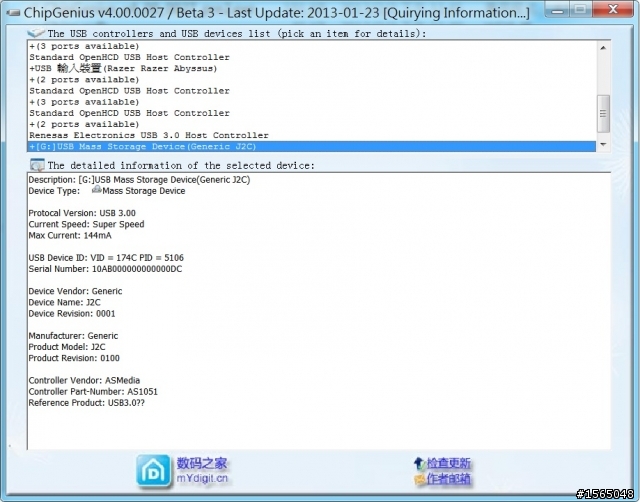This screenshot has height=502, width=640.
Task: Click the Product Revision 0100 line
Action: pyautogui.click(x=74, y=358)
